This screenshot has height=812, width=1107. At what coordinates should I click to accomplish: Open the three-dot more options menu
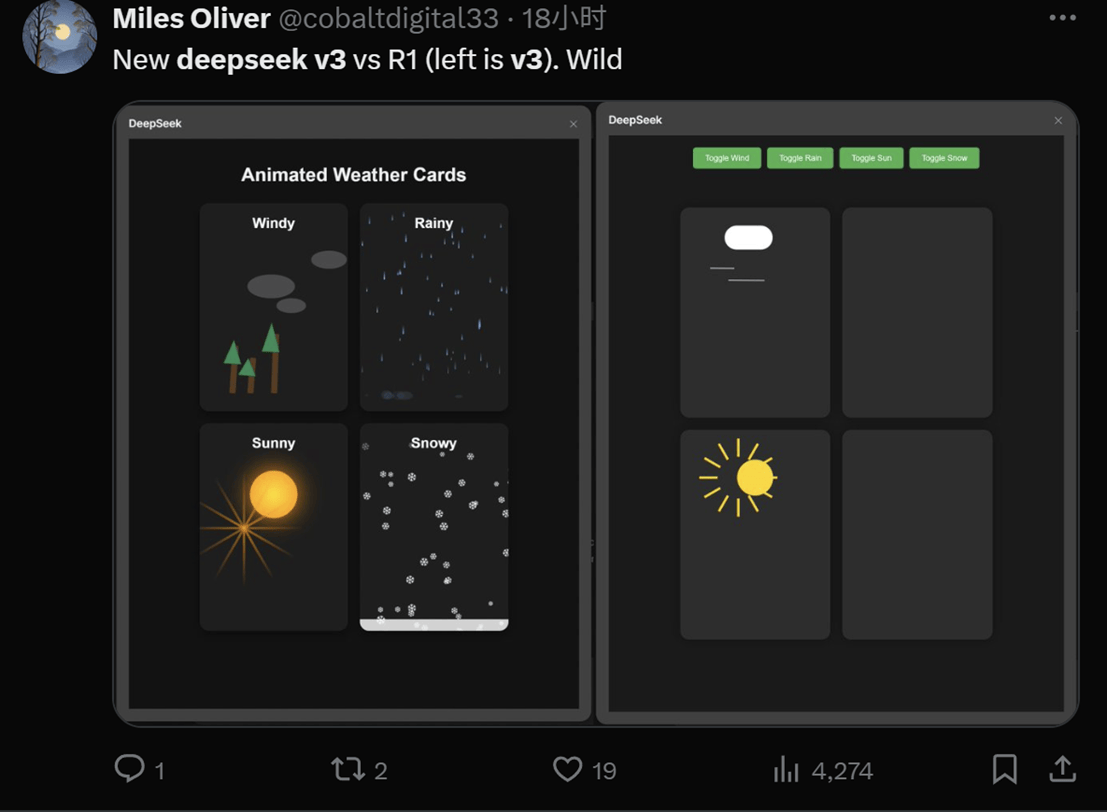(1062, 18)
